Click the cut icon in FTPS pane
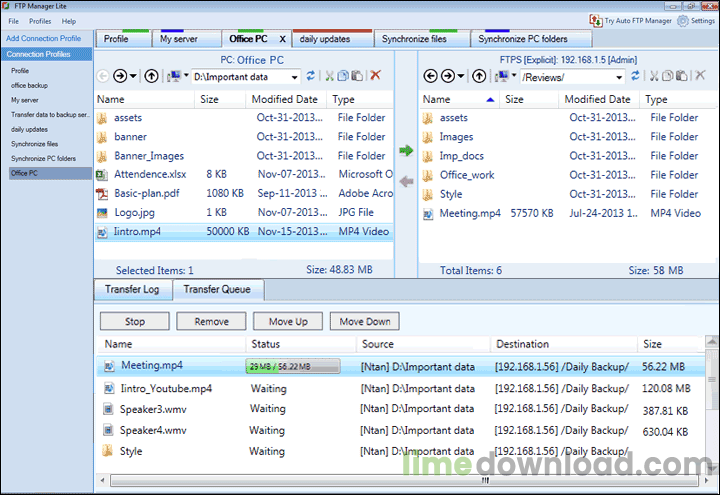Image resolution: width=720 pixels, height=495 pixels. pos(654,76)
